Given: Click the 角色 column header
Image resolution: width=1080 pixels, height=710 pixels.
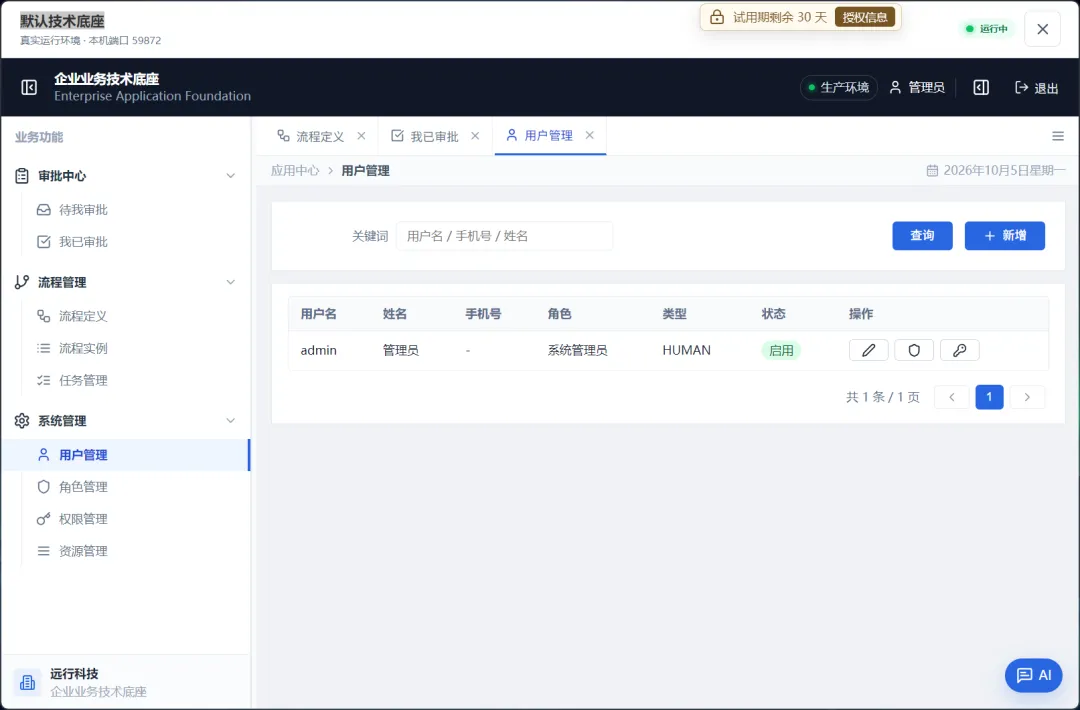Looking at the screenshot, I should click(x=559, y=314).
